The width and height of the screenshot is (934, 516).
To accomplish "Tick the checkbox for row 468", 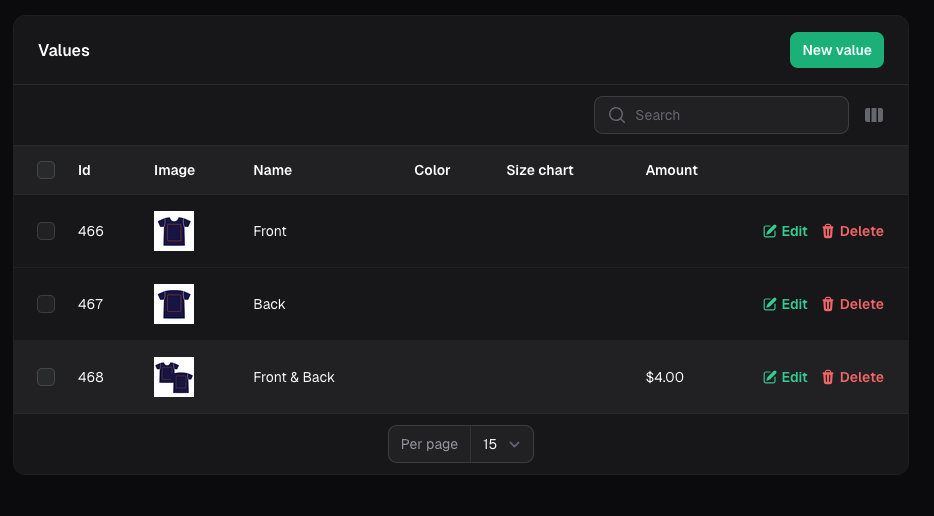I will (46, 377).
